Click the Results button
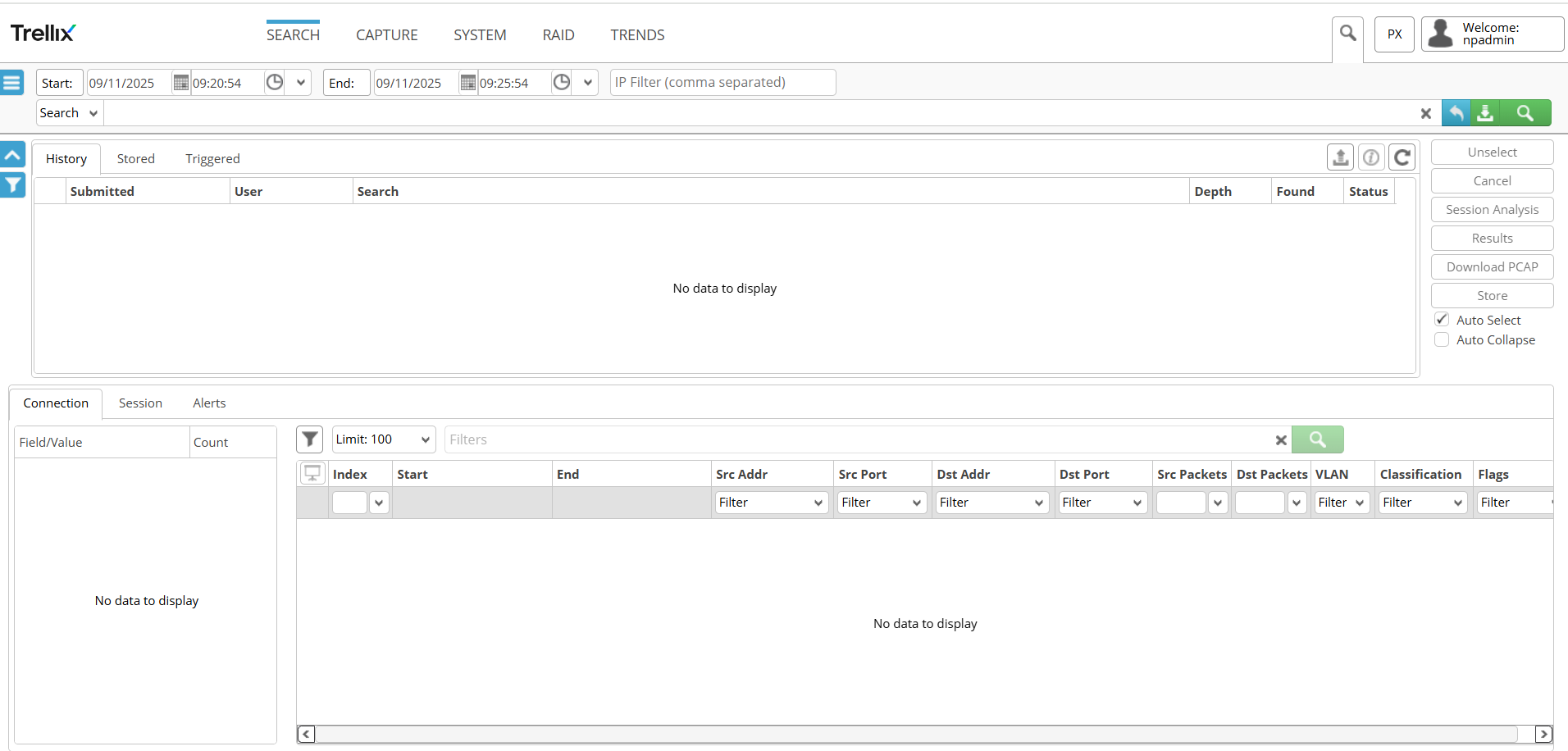This screenshot has width=1568, height=751. tap(1492, 239)
